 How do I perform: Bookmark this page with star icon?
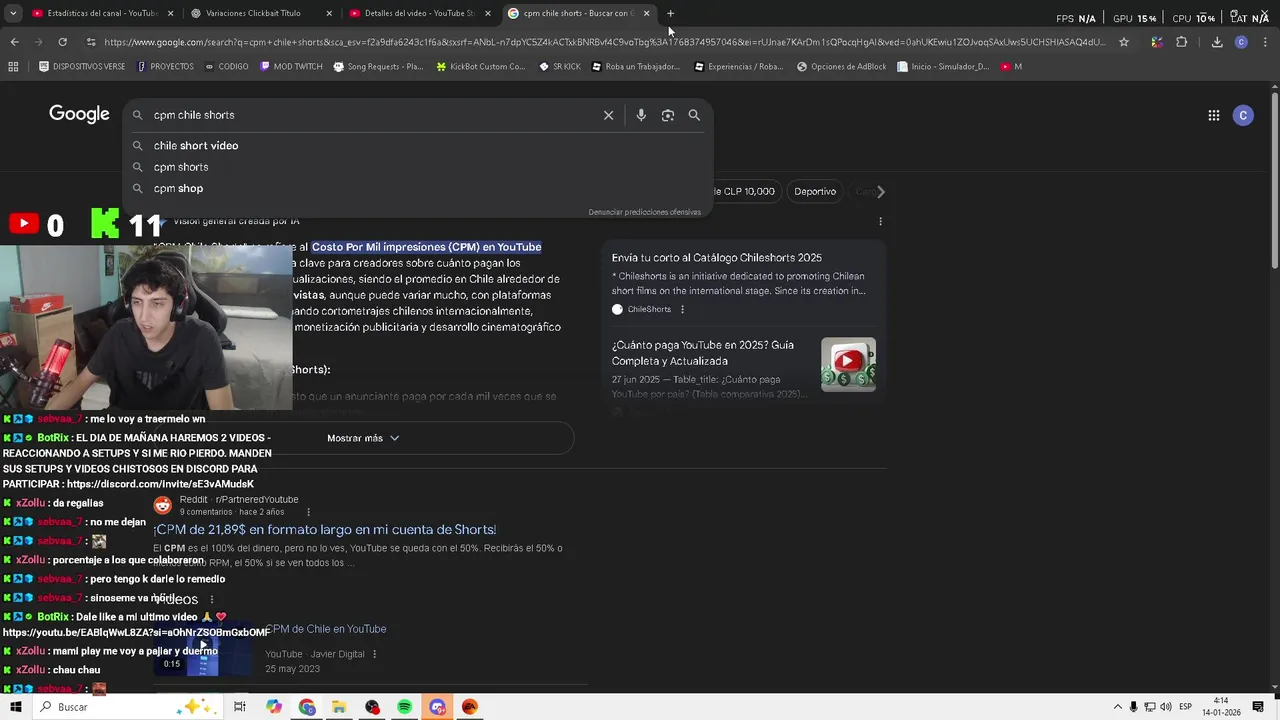click(x=1124, y=42)
